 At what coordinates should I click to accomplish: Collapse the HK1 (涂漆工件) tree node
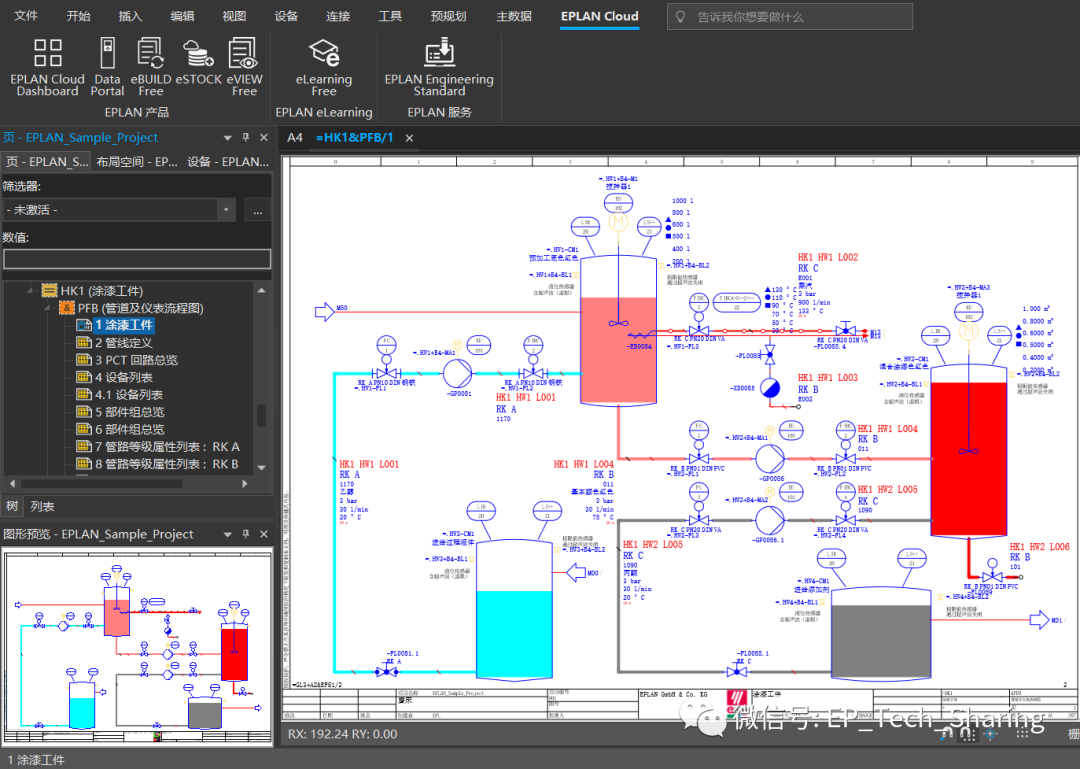pyautogui.click(x=31, y=291)
